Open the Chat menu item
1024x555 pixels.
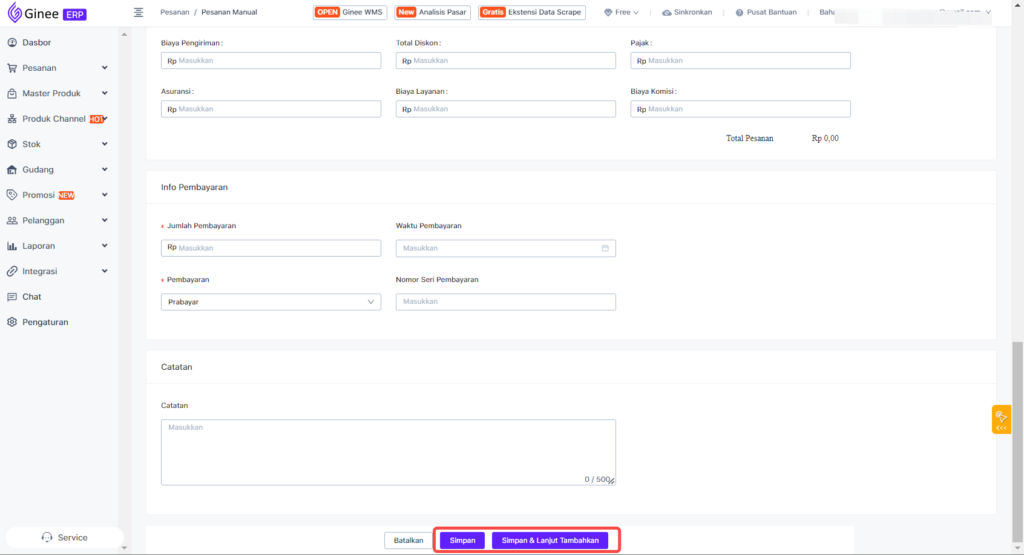(31, 297)
